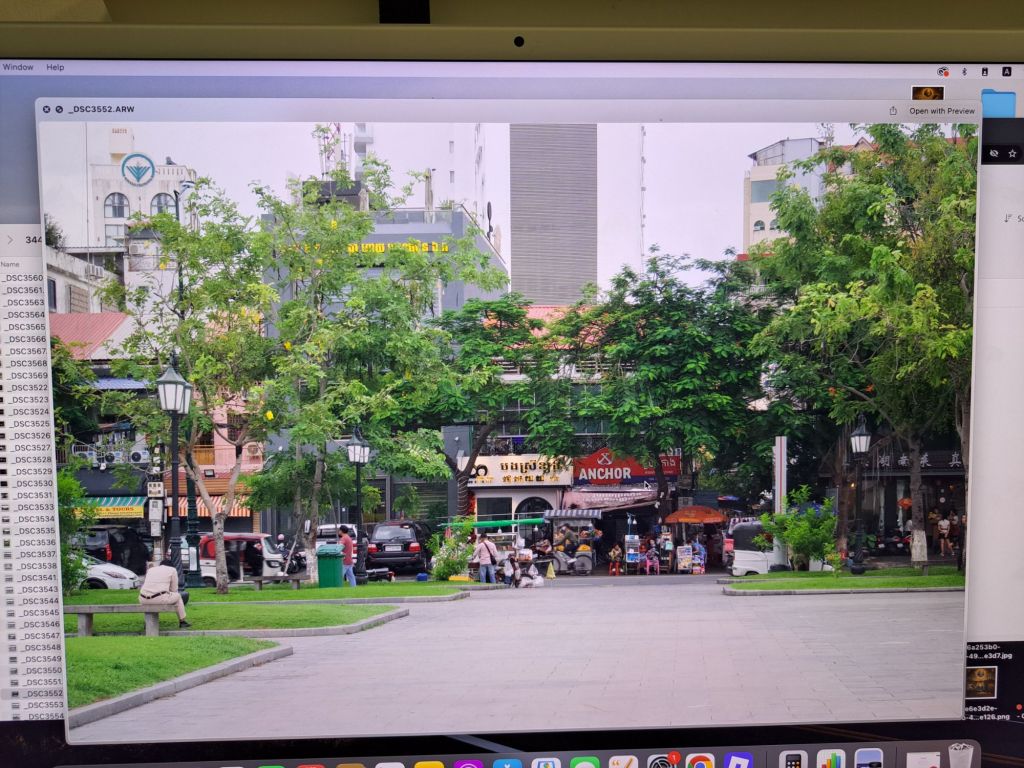This screenshot has height=768, width=1024.
Task: Click the Numbers chart icon in Dock
Action: (x=830, y=759)
